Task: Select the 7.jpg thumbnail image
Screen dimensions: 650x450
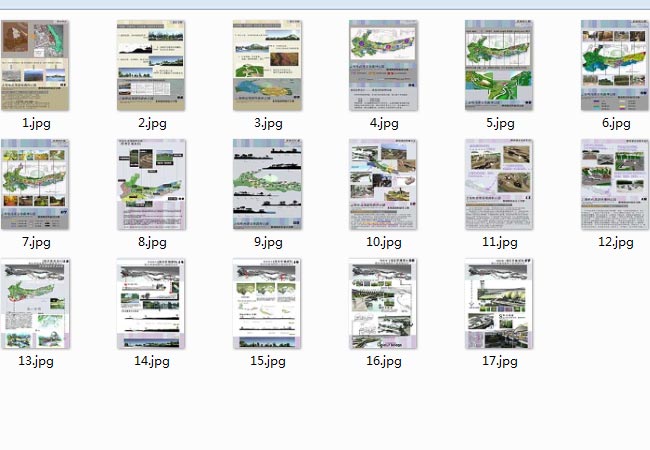Action: (x=36, y=184)
